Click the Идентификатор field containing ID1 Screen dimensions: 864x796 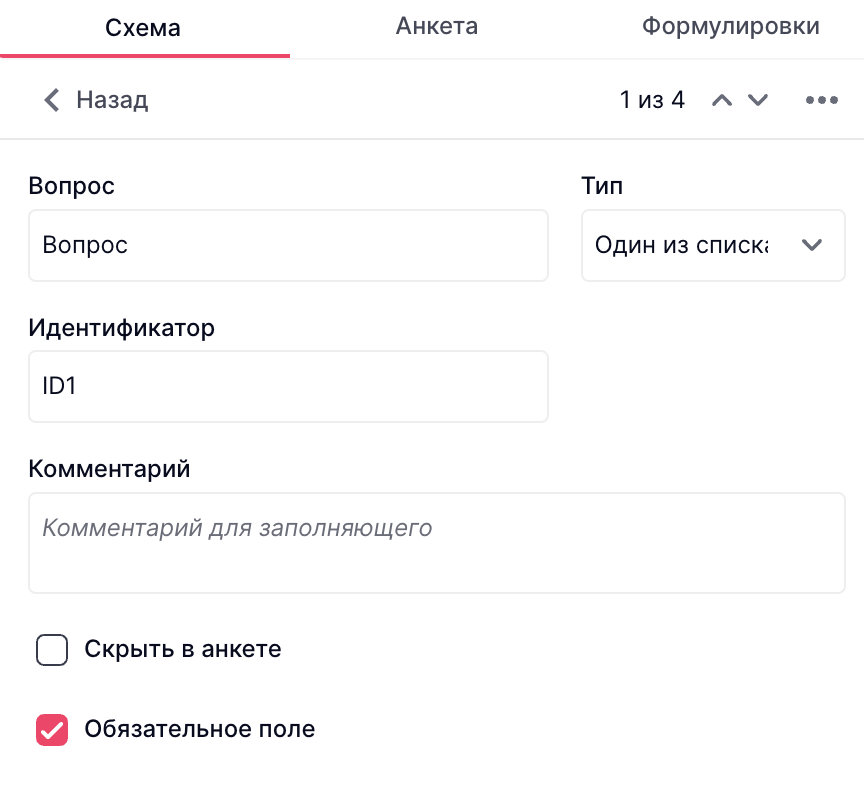coord(288,386)
